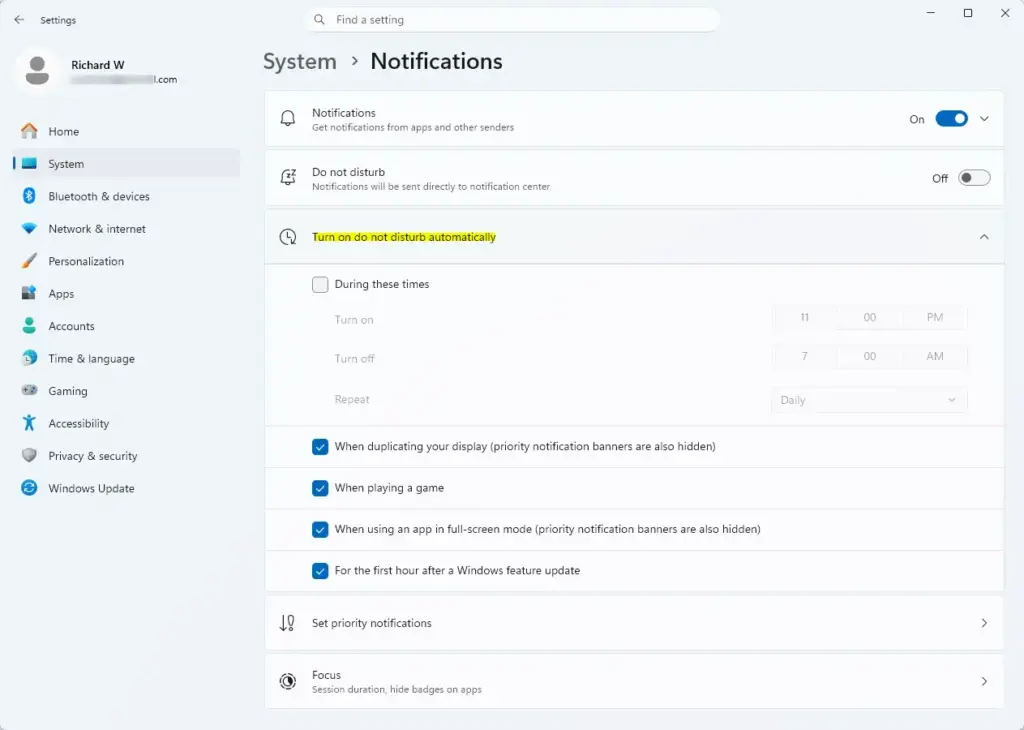
Task: Turn on the Do not disturb toggle
Action: (974, 178)
